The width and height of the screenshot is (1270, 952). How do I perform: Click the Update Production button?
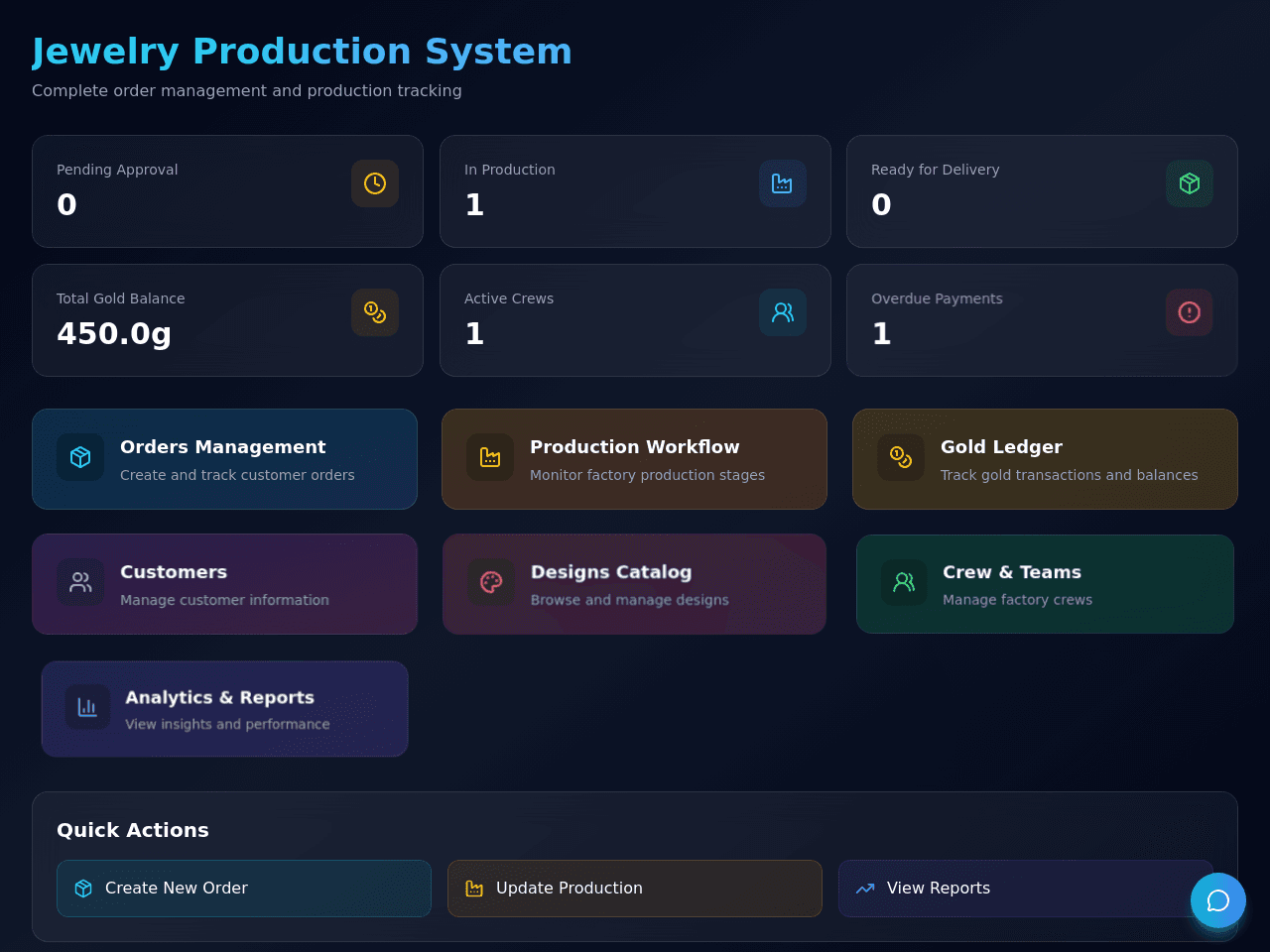coord(635,889)
